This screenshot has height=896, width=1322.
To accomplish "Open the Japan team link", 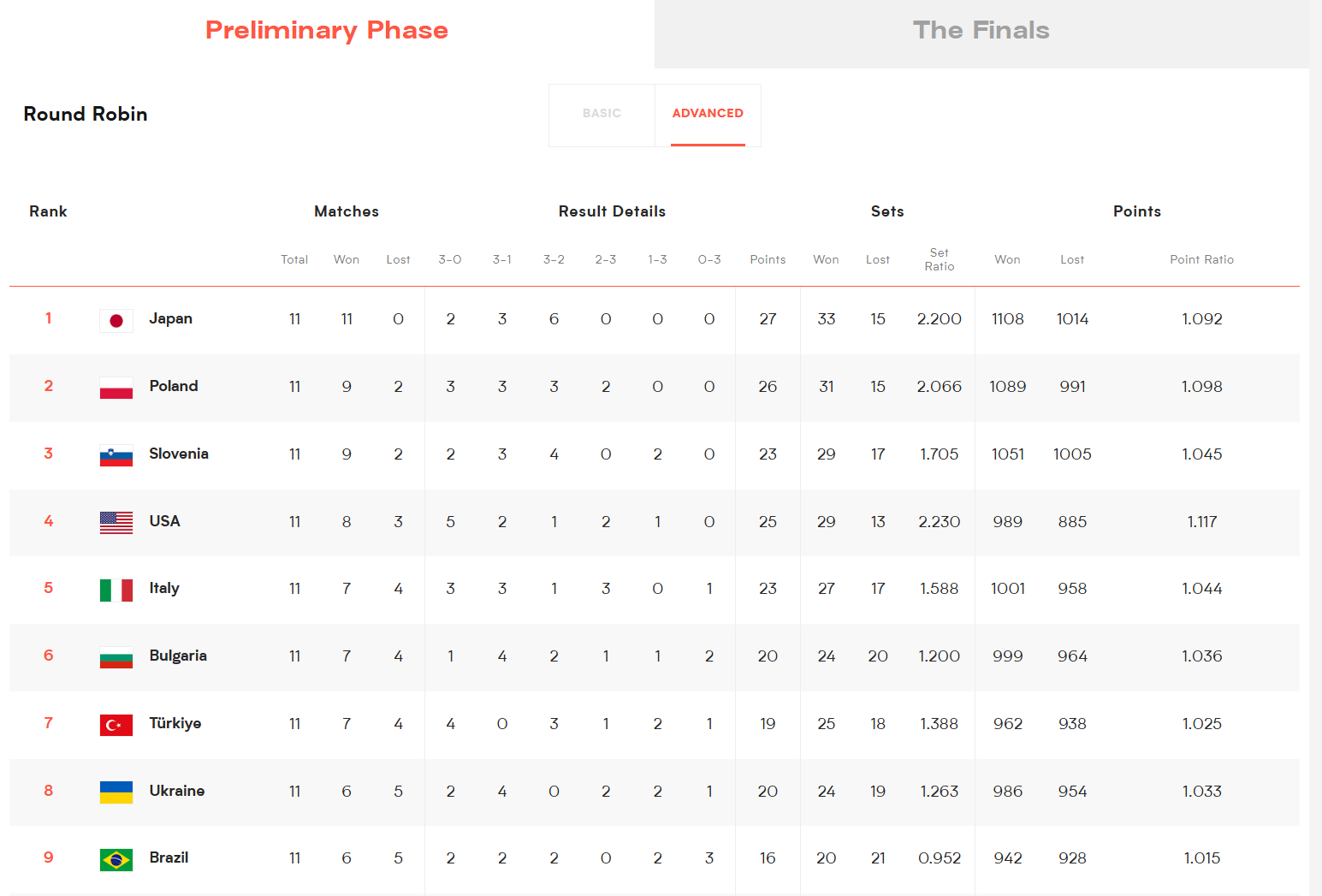I will coord(170,319).
